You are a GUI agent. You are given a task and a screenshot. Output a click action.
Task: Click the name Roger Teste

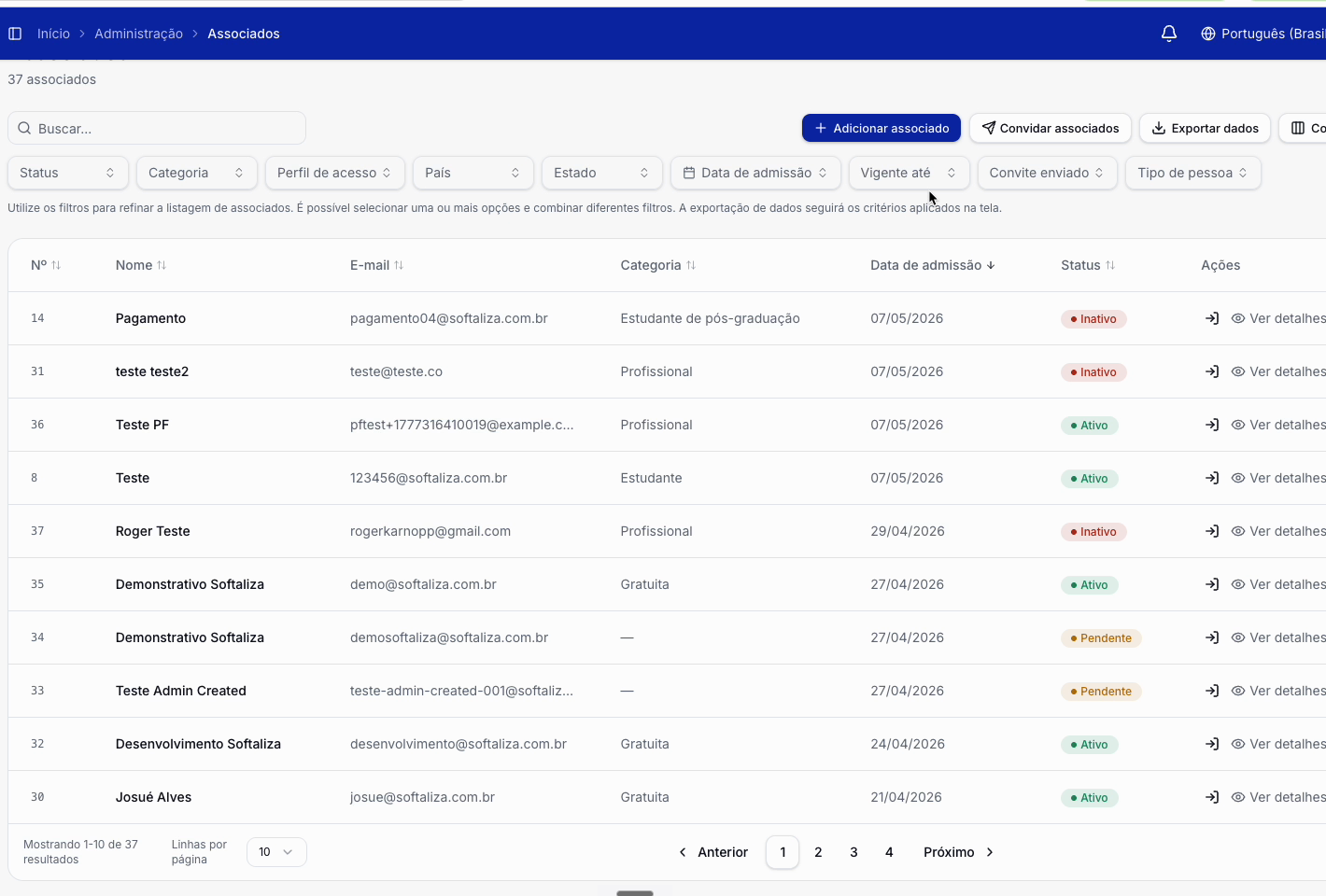[x=152, y=531]
